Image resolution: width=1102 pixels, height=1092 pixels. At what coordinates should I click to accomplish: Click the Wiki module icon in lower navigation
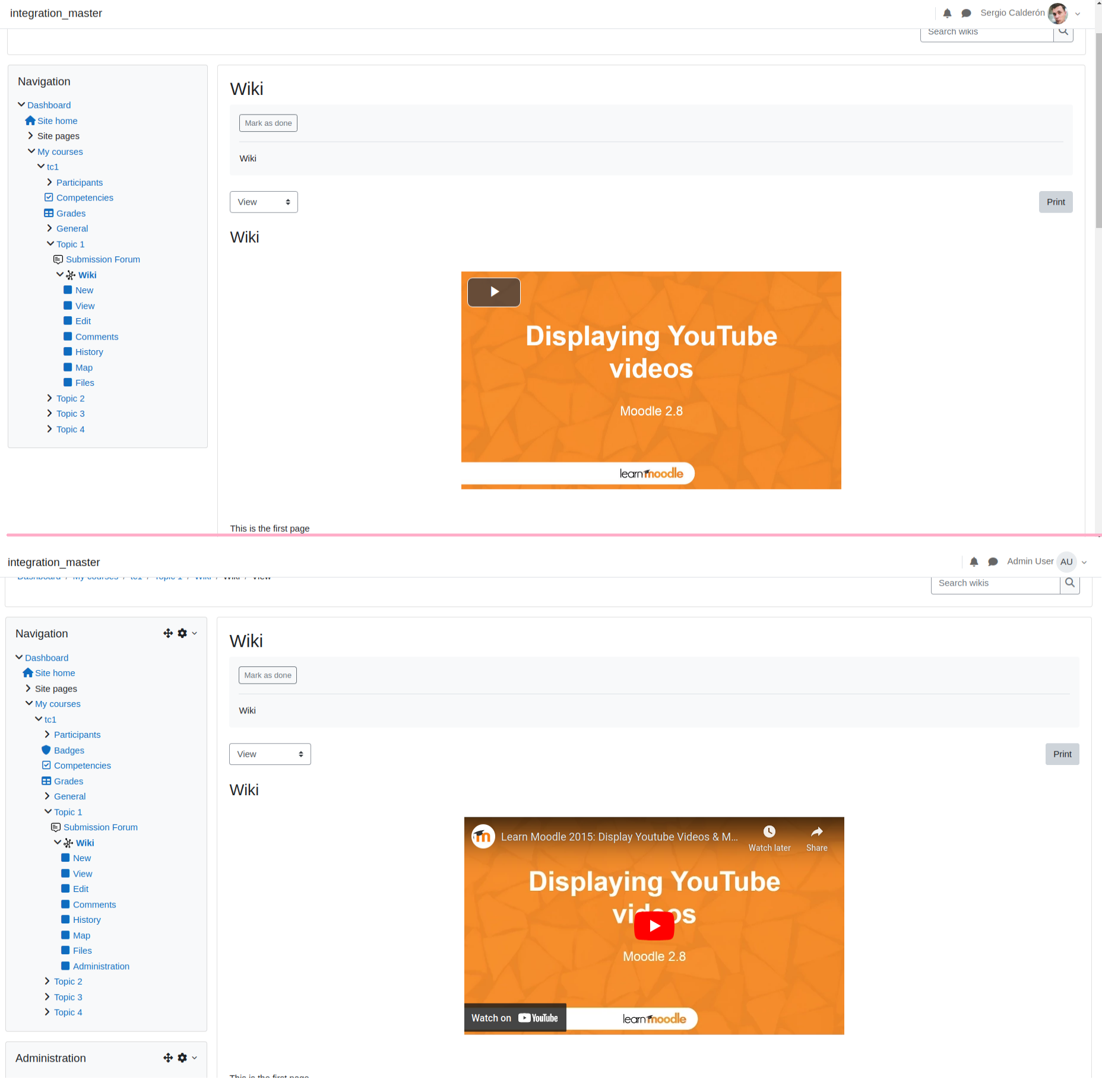(68, 843)
